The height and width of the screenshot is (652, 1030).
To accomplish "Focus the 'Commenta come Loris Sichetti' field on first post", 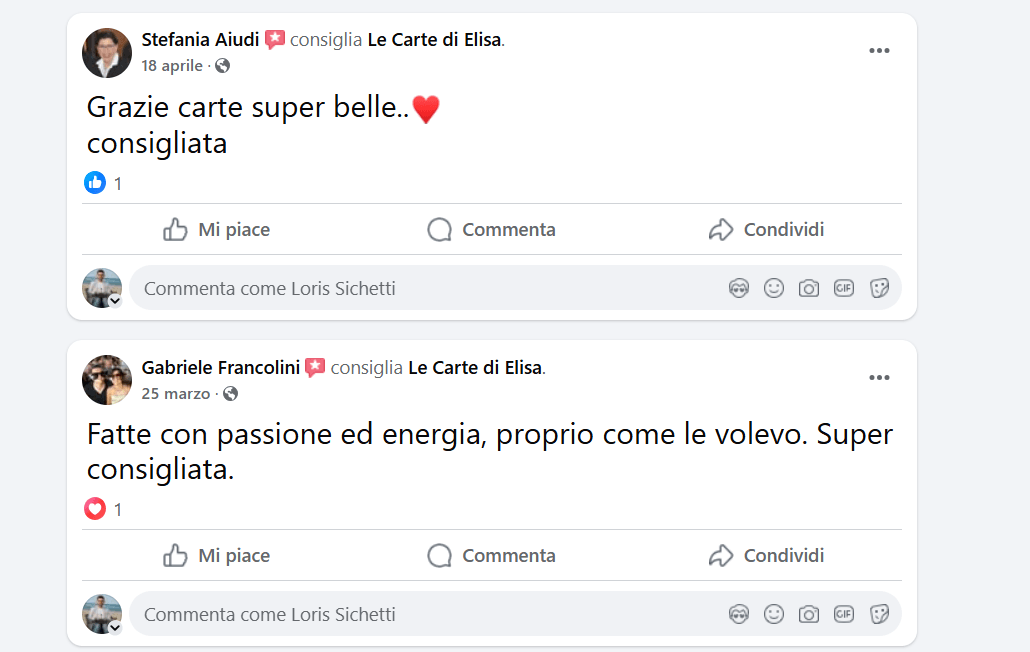I will point(427,288).
